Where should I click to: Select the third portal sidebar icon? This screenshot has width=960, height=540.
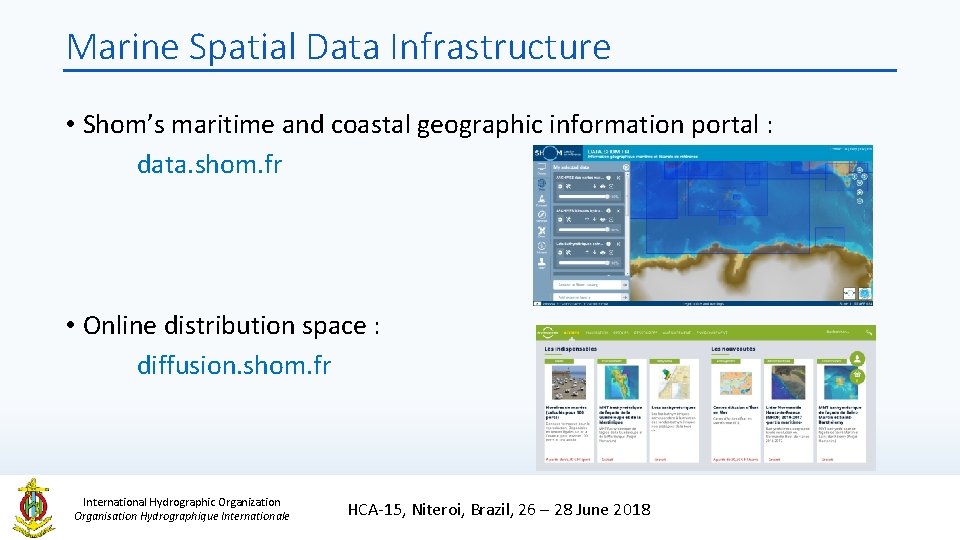click(542, 200)
